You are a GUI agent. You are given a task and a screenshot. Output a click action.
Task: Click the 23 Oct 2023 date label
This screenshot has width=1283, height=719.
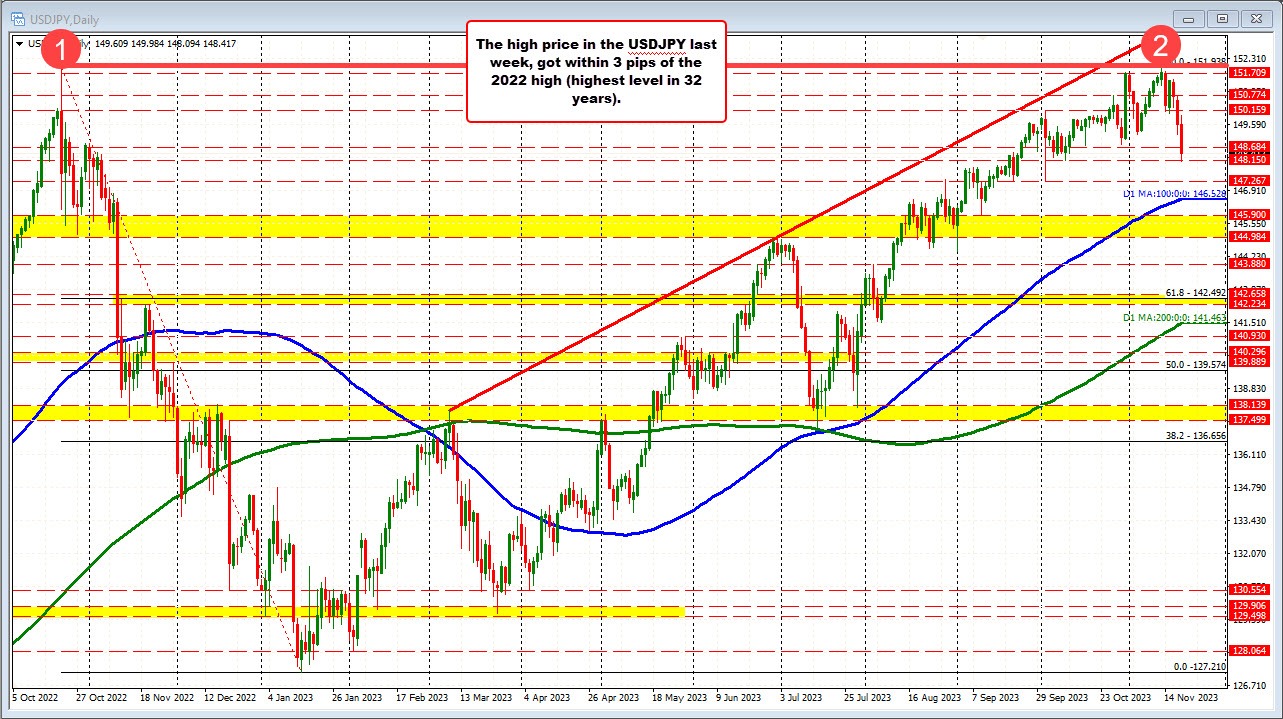tap(1126, 699)
